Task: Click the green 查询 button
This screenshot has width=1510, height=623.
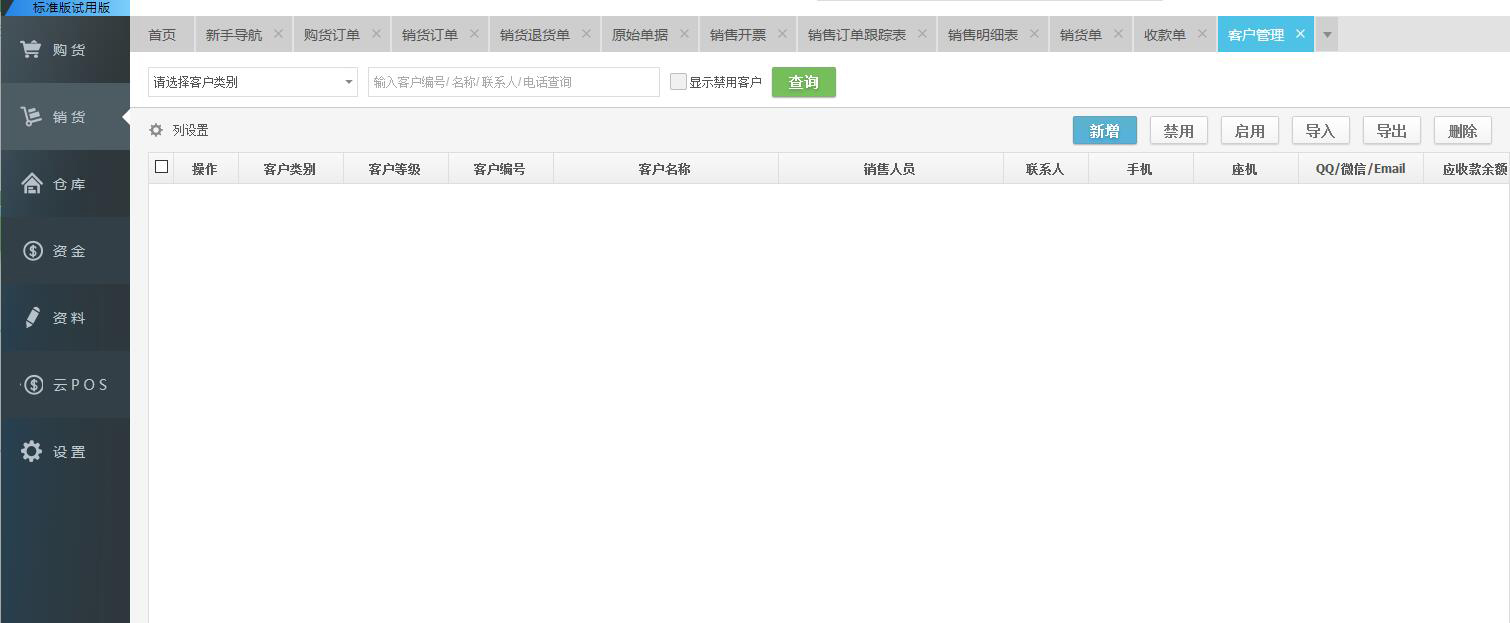Action: coord(803,82)
